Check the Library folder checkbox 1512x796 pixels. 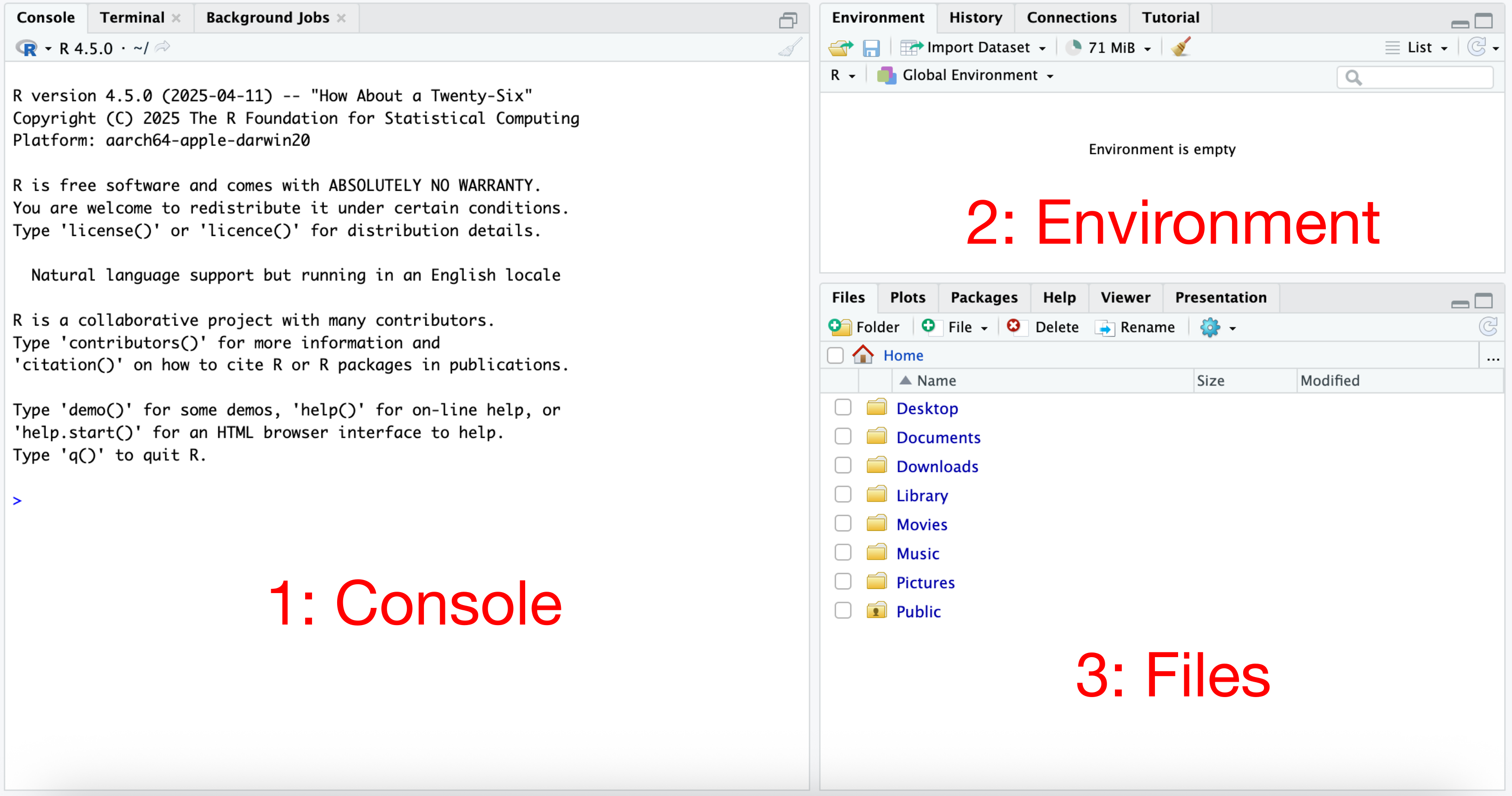(843, 494)
